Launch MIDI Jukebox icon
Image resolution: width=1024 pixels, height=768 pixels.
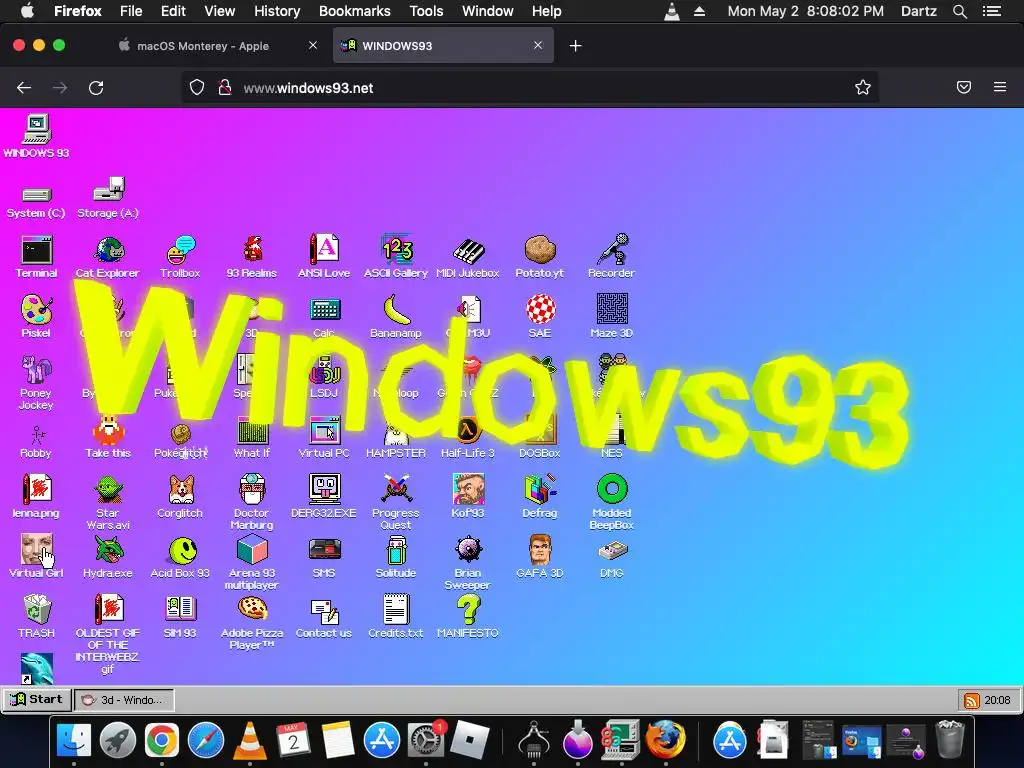468,250
